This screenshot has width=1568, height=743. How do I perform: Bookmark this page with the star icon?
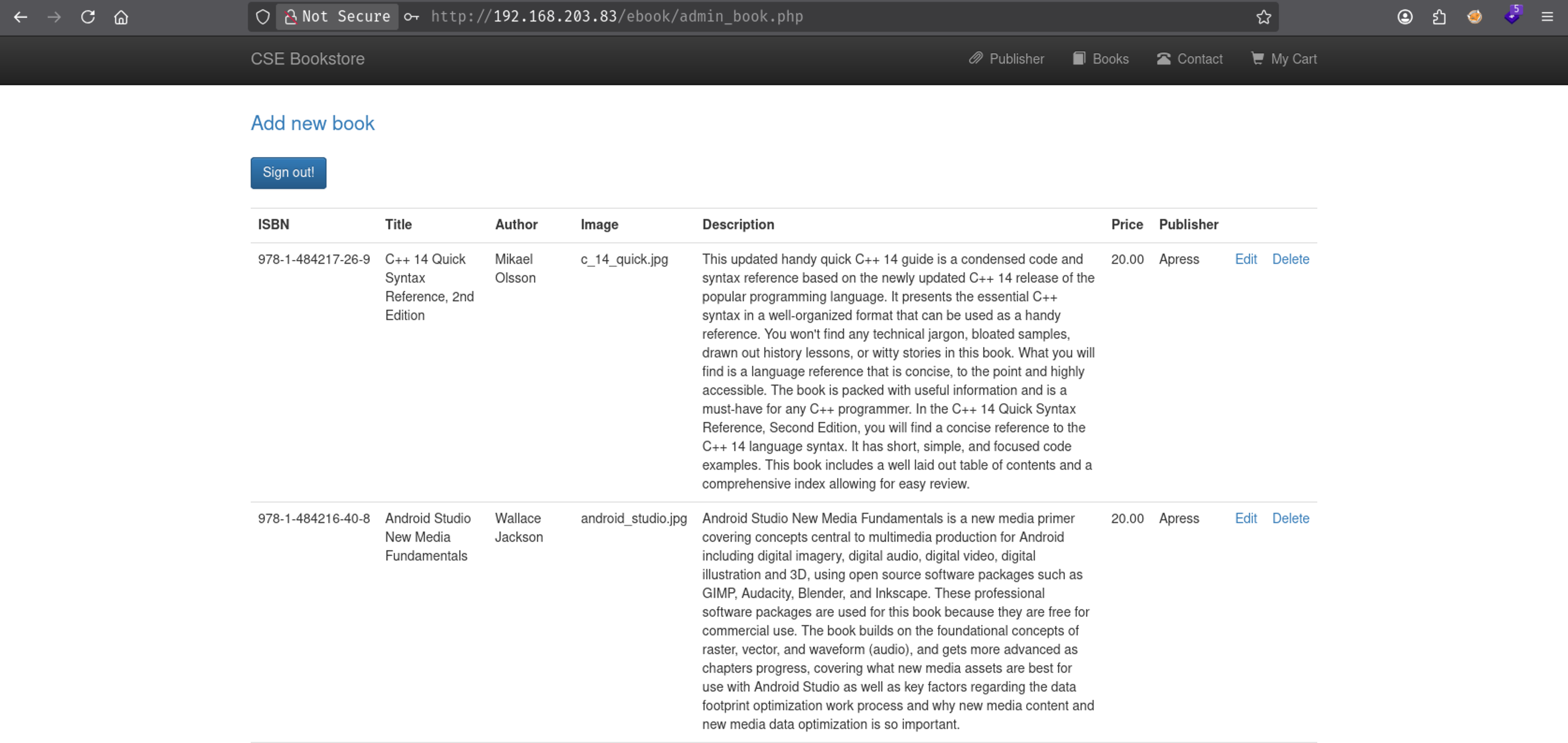point(1263,17)
